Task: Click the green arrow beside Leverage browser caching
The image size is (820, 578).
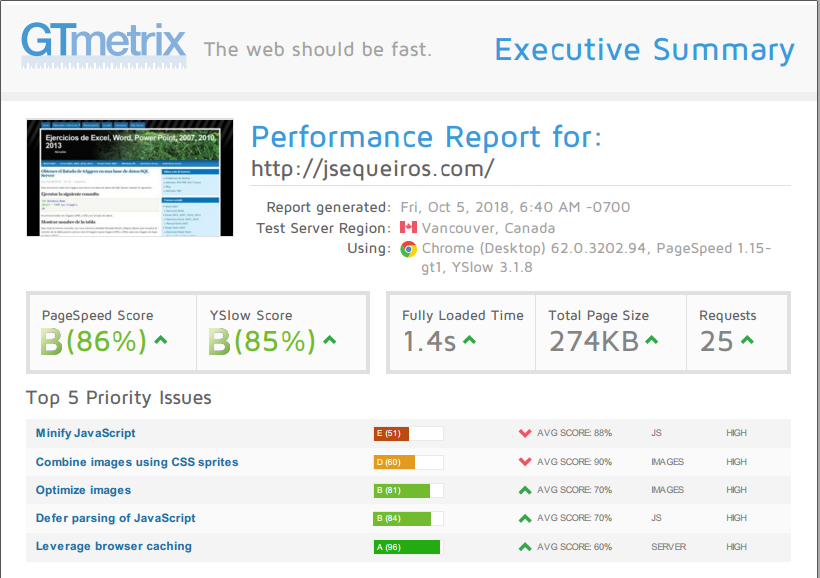Action: [x=524, y=547]
